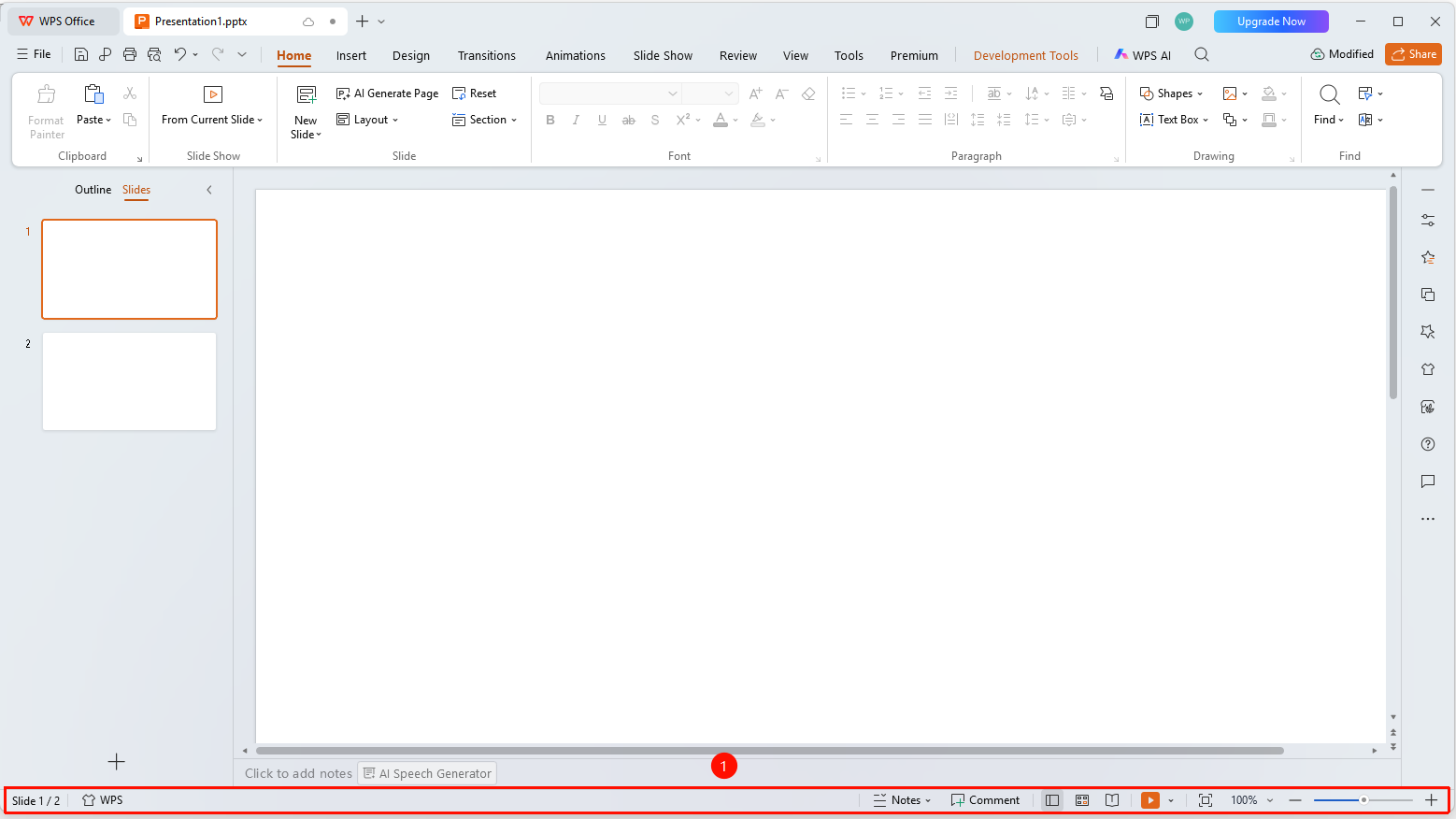Image resolution: width=1456 pixels, height=819 pixels.
Task: Click the zoom slider handle
Action: click(1363, 800)
